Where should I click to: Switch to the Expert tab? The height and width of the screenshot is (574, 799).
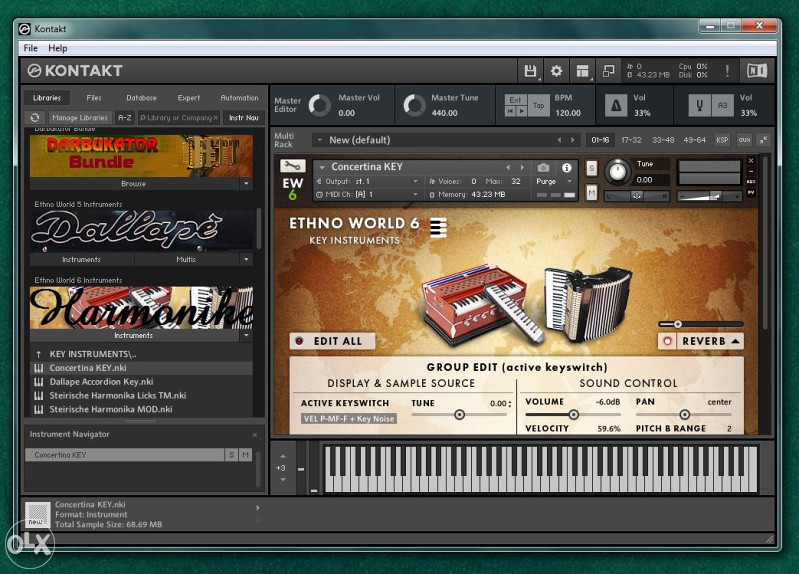tap(189, 98)
